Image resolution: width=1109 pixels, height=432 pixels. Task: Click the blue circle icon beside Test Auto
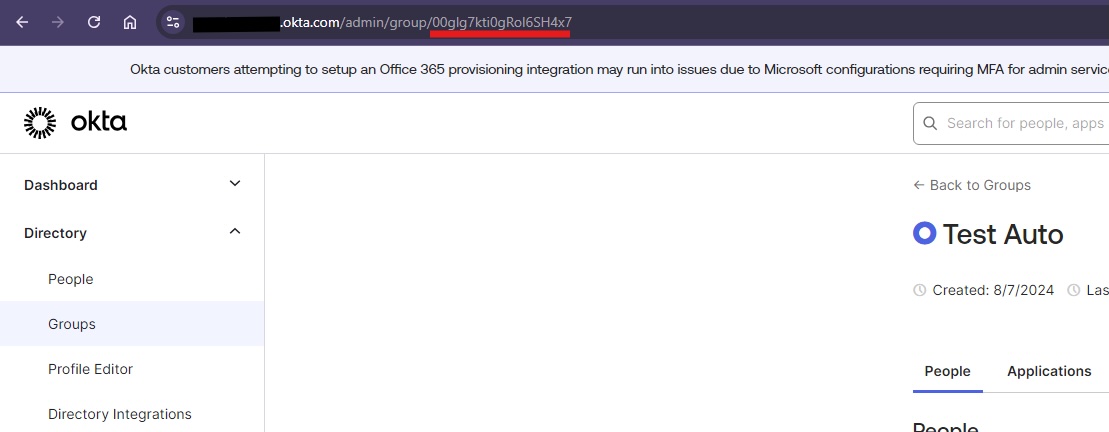[924, 234]
